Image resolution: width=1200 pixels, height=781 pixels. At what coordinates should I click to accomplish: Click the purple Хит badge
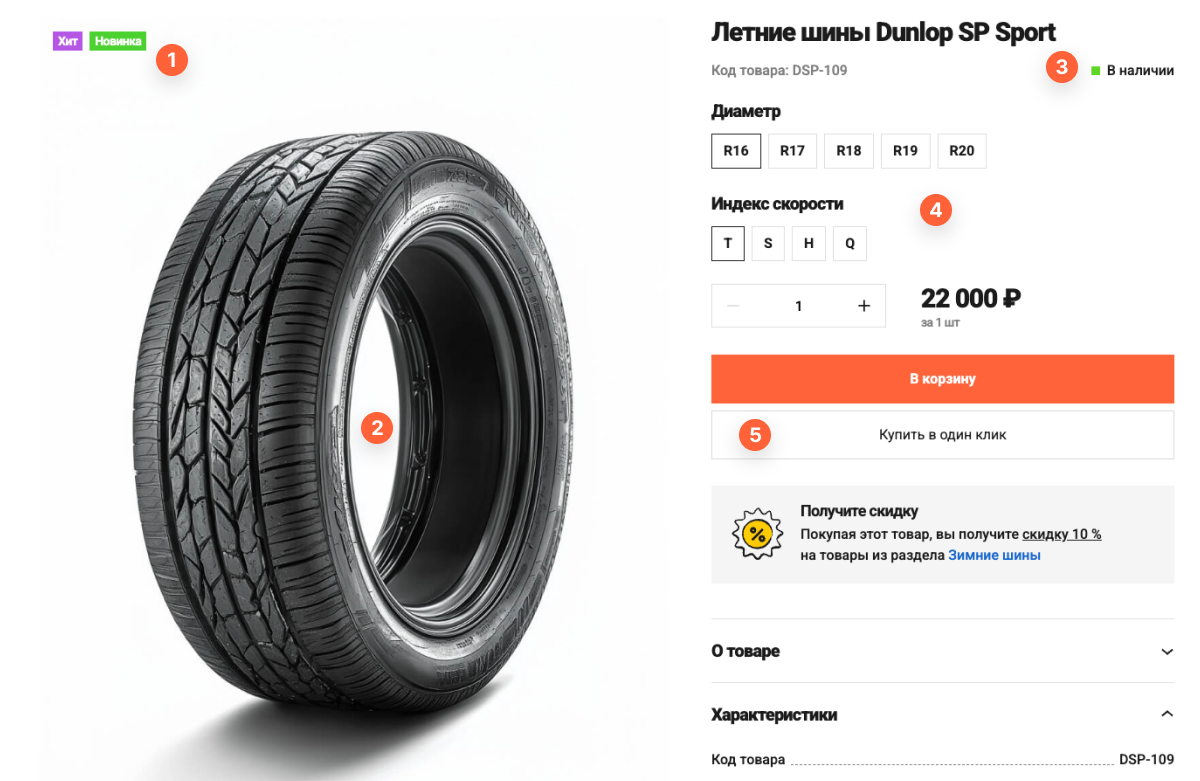[68, 41]
